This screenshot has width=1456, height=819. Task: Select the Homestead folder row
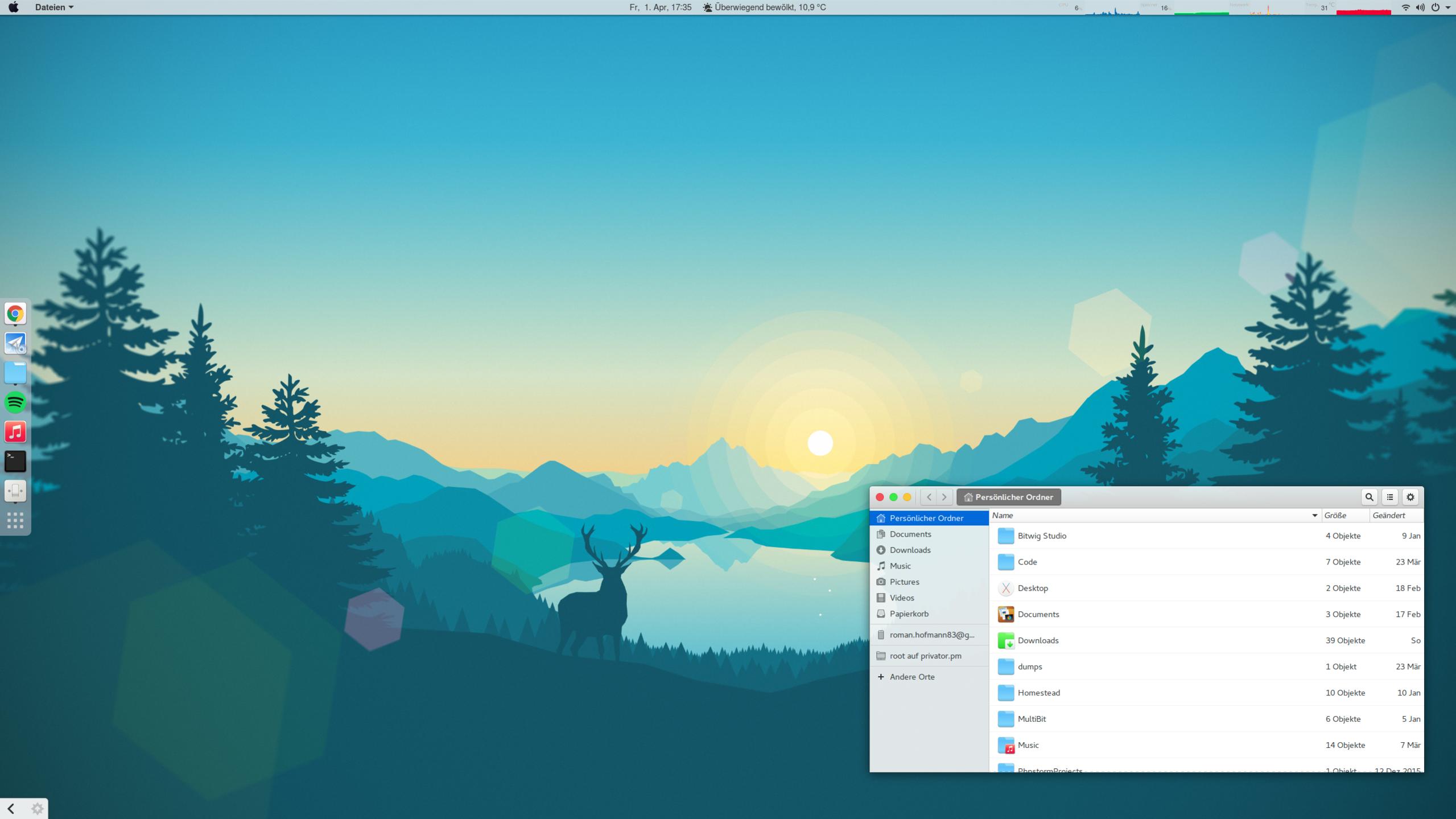[1039, 693]
